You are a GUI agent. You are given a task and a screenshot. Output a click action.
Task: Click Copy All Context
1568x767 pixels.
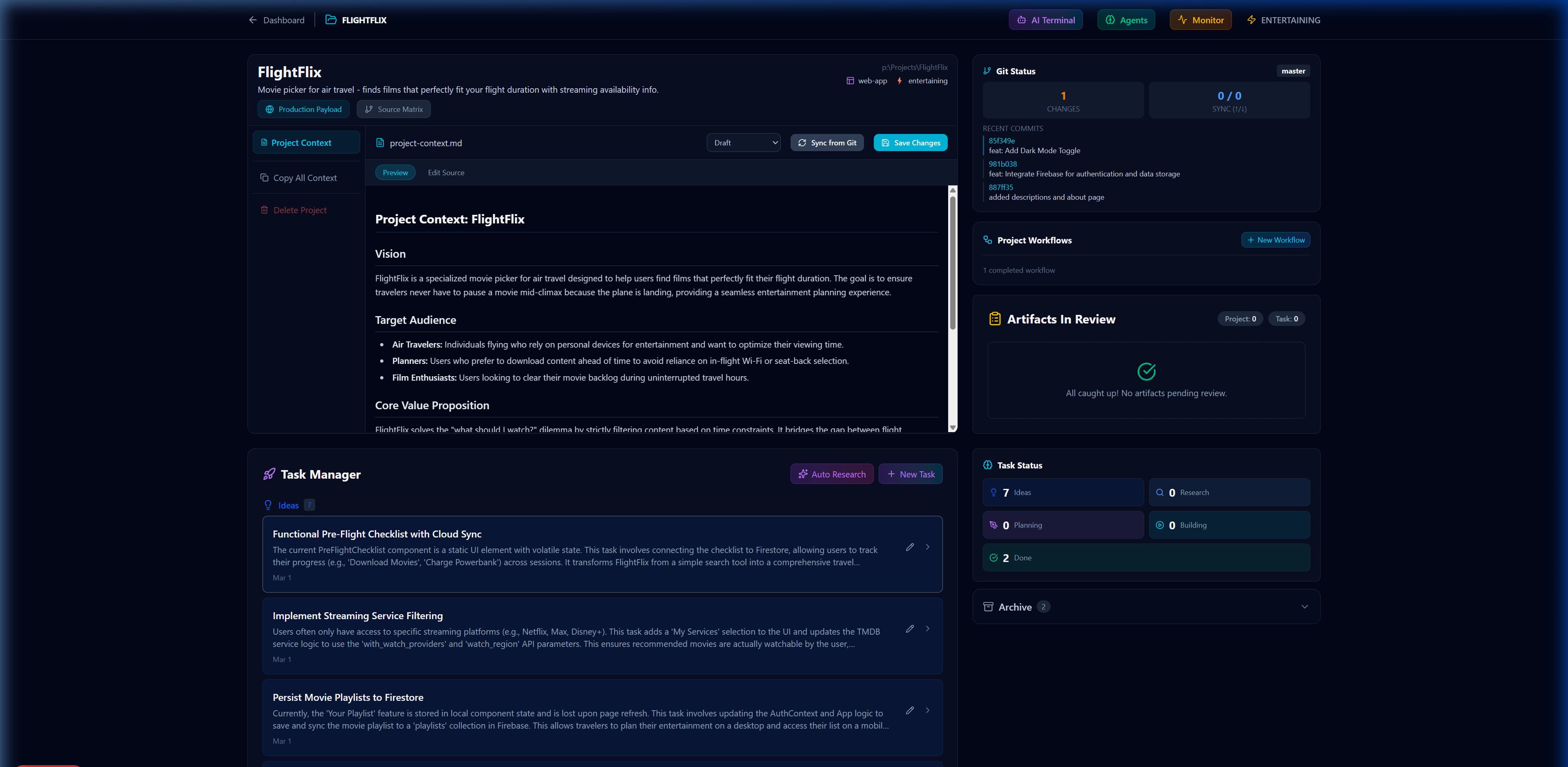point(298,178)
